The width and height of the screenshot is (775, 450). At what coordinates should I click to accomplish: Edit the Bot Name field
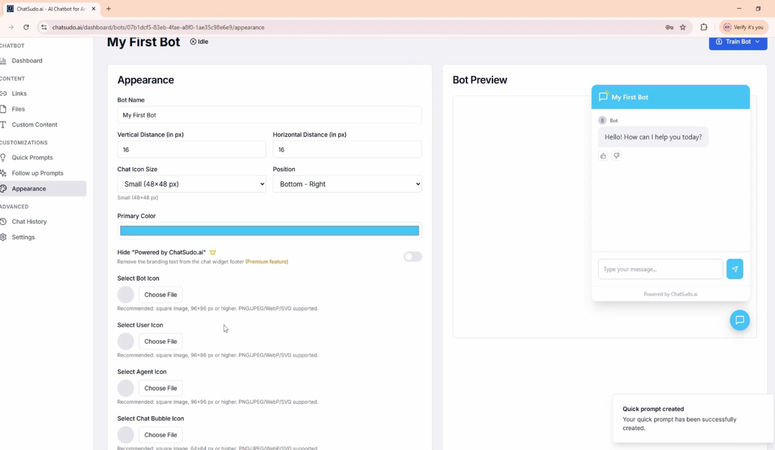[269, 115]
